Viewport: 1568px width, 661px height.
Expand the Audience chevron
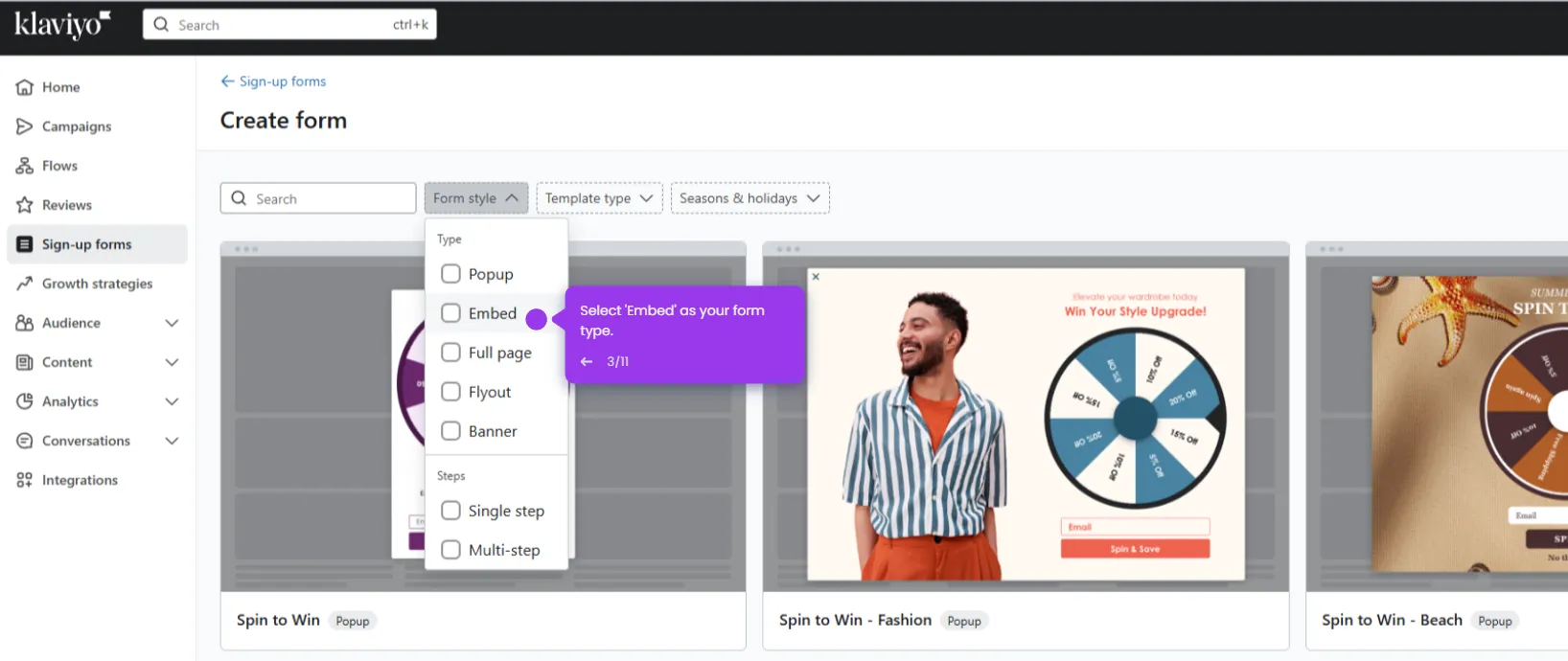point(172,323)
